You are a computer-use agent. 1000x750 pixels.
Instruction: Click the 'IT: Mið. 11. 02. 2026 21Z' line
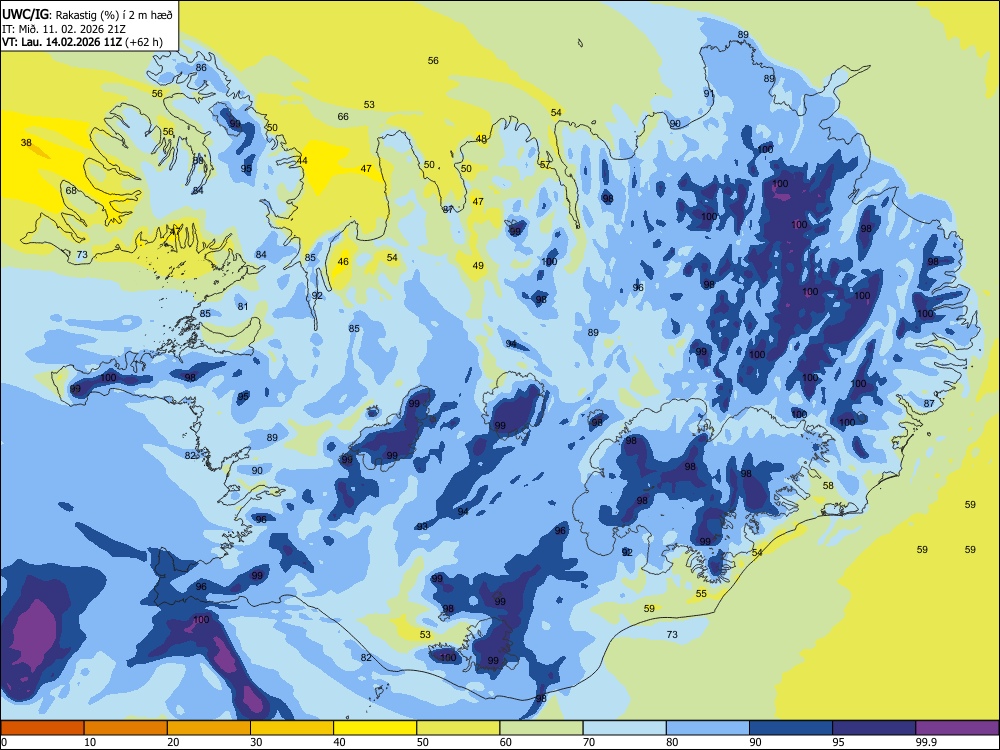pos(64,29)
